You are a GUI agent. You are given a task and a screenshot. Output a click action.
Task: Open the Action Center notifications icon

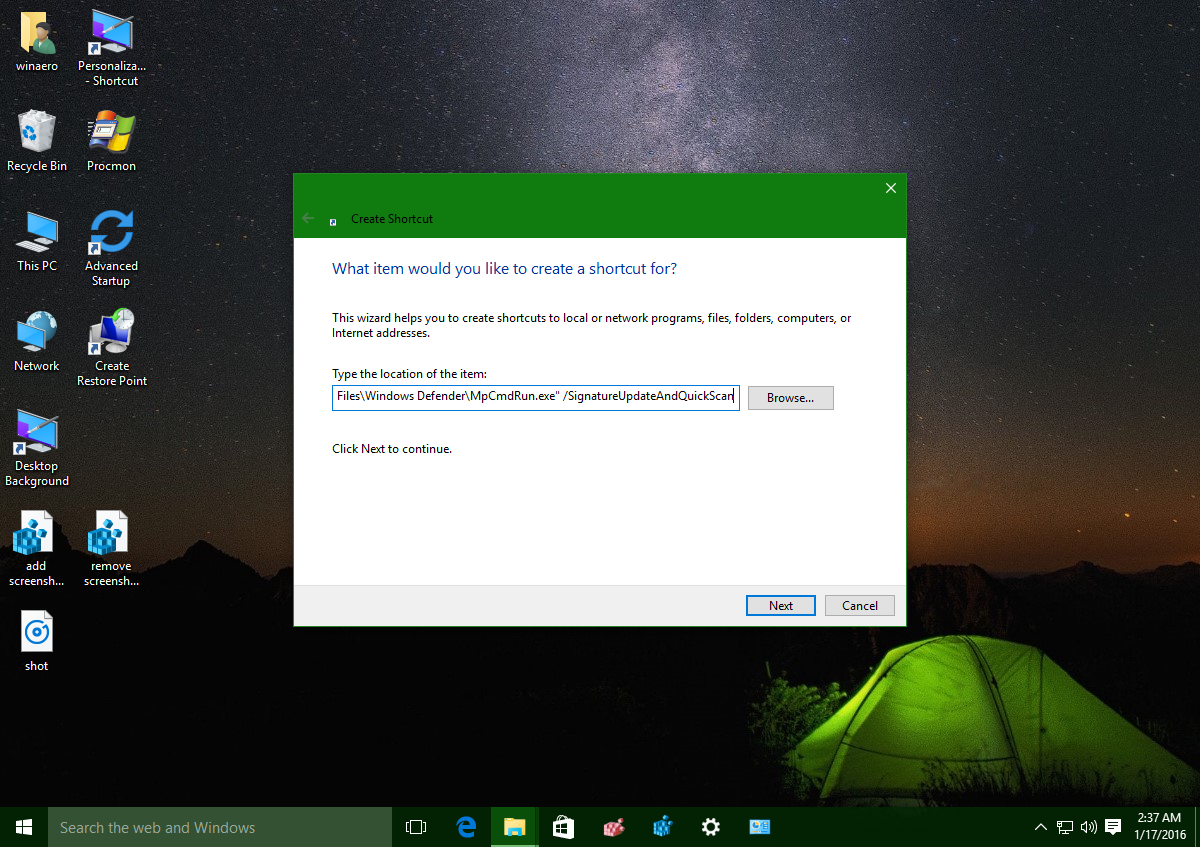(1113, 827)
